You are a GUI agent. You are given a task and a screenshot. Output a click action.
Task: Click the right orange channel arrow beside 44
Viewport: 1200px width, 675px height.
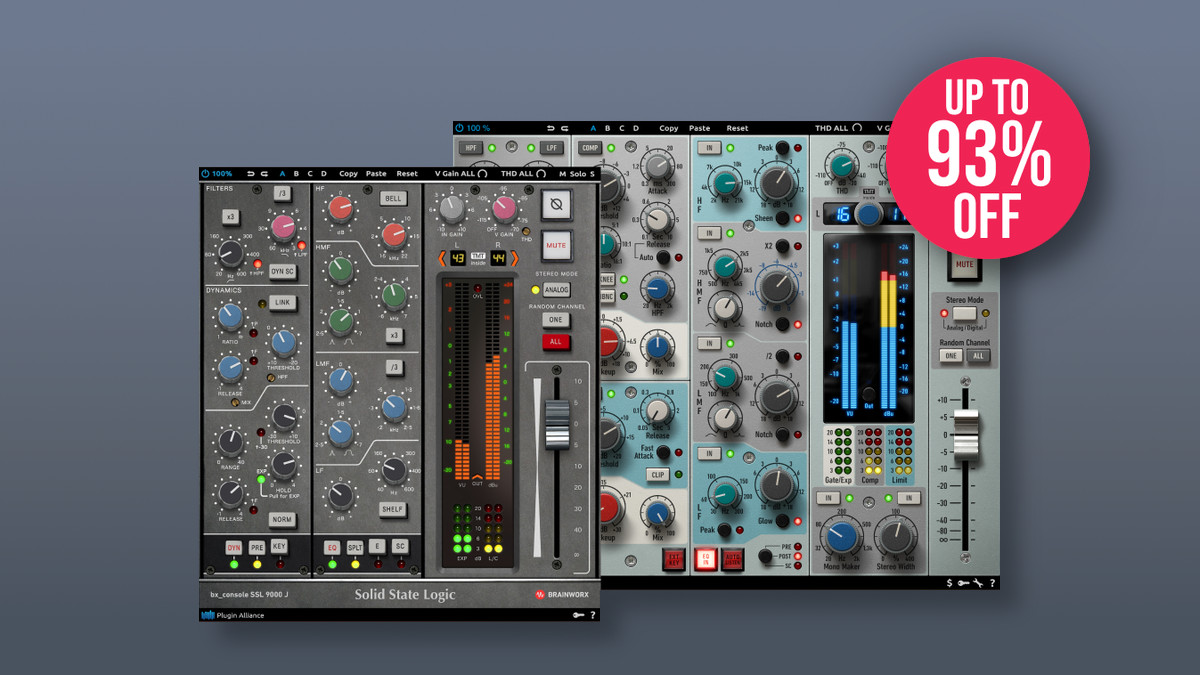(516, 258)
